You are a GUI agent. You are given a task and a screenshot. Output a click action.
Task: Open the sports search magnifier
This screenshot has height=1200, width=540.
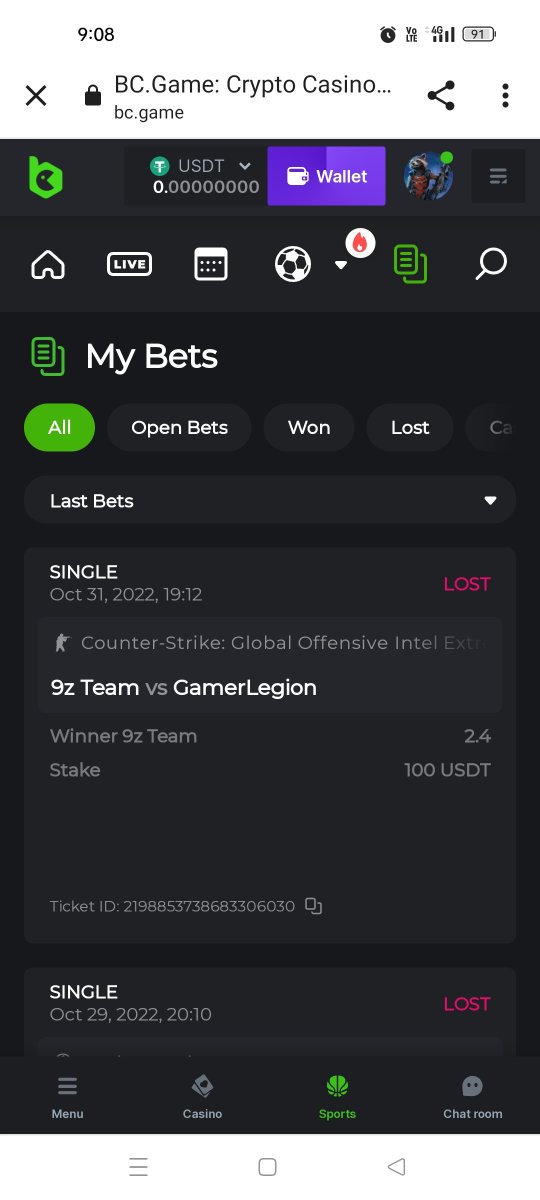pyautogui.click(x=491, y=264)
